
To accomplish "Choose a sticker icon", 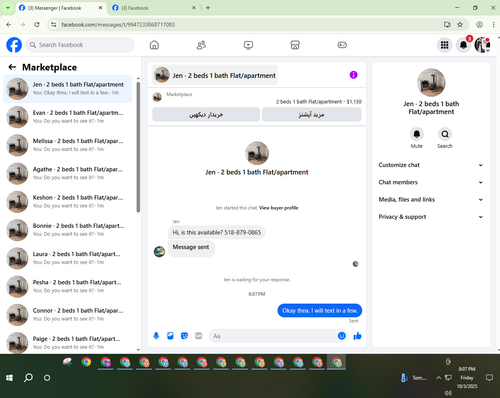I will [x=184, y=336].
